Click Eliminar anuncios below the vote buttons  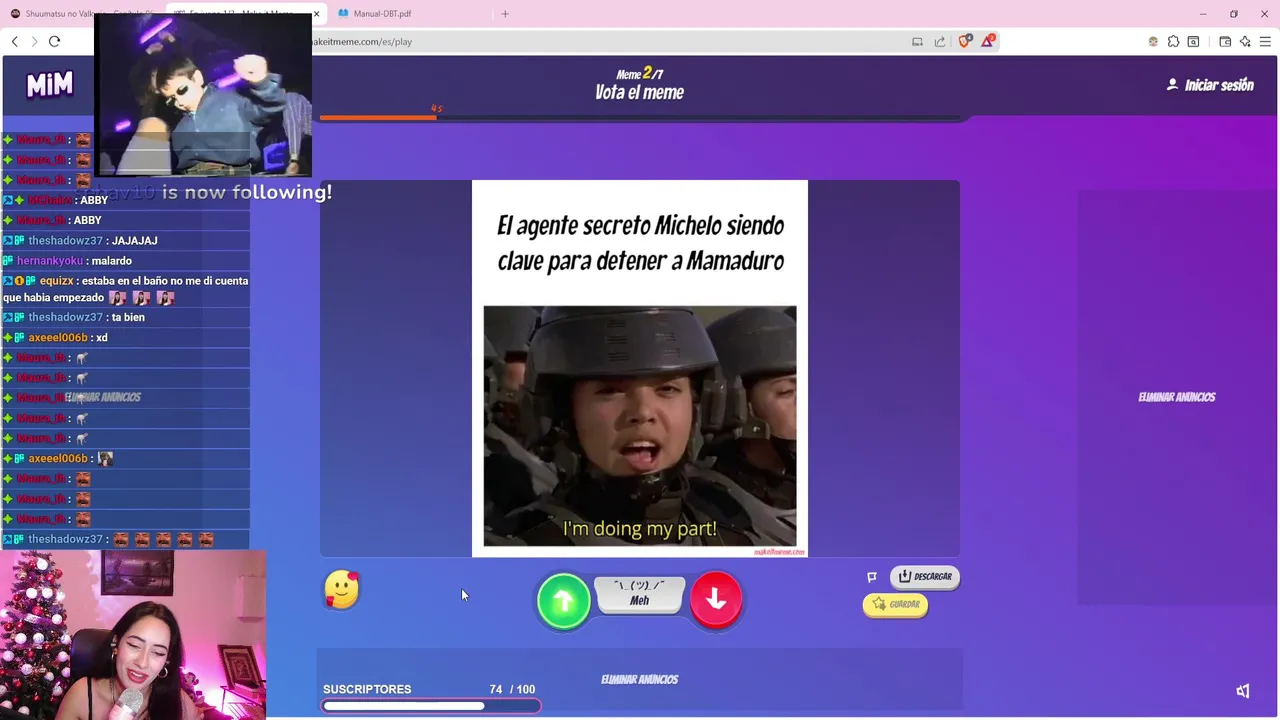640,679
